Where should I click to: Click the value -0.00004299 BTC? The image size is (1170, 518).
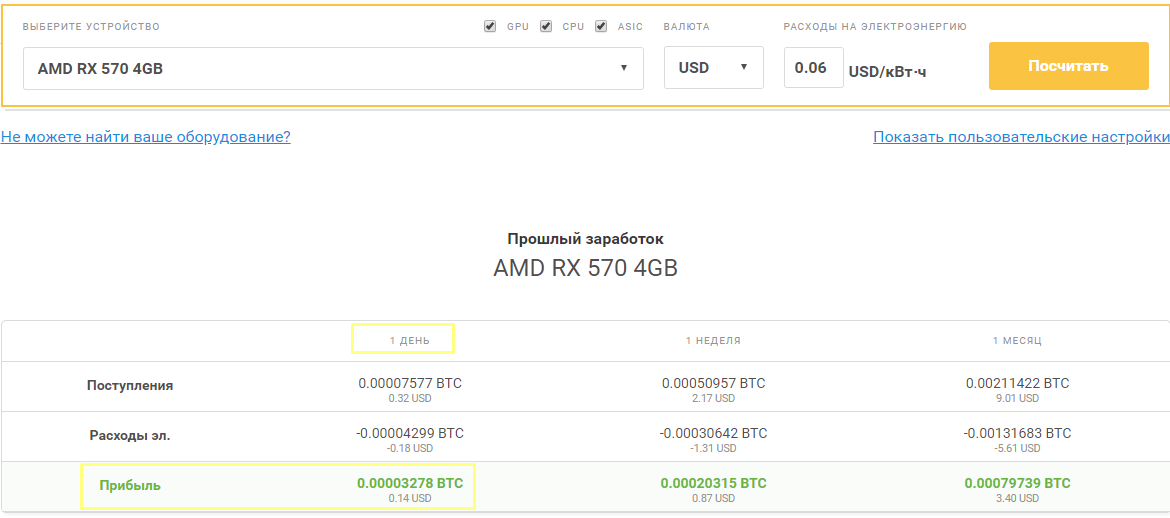410,434
